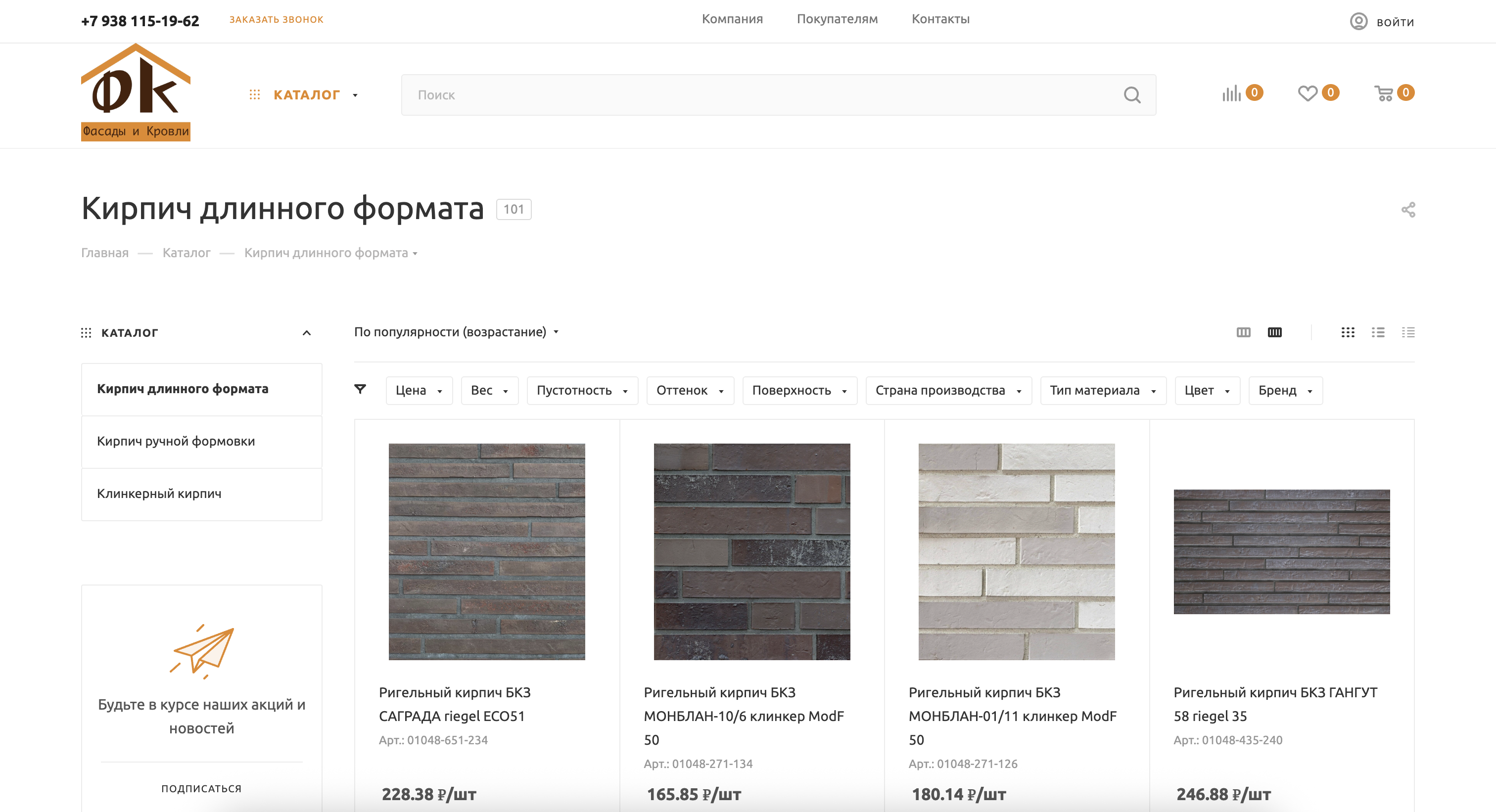The image size is (1496, 812).
Task: Click the ПОДПИСАТЬСЯ subscribe button
Action: (x=201, y=788)
